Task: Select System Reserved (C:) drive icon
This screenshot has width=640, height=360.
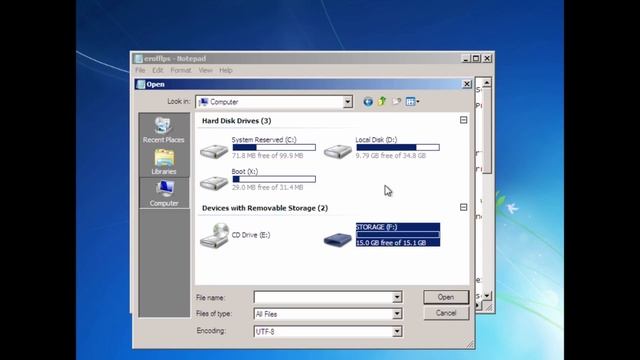Action: coord(214,151)
